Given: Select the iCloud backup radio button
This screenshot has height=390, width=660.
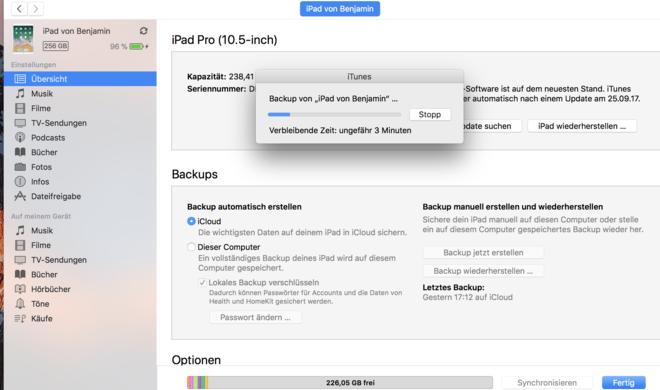Looking at the screenshot, I should pos(192,221).
